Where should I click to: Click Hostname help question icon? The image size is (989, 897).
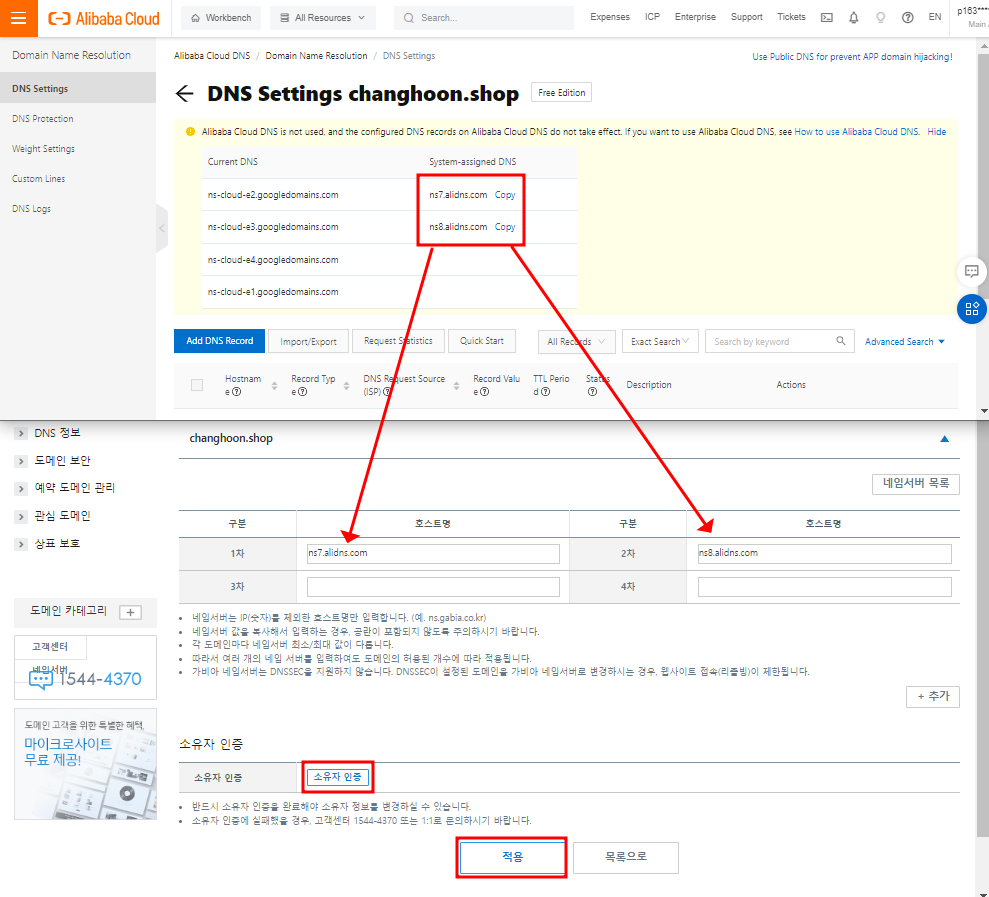237,392
